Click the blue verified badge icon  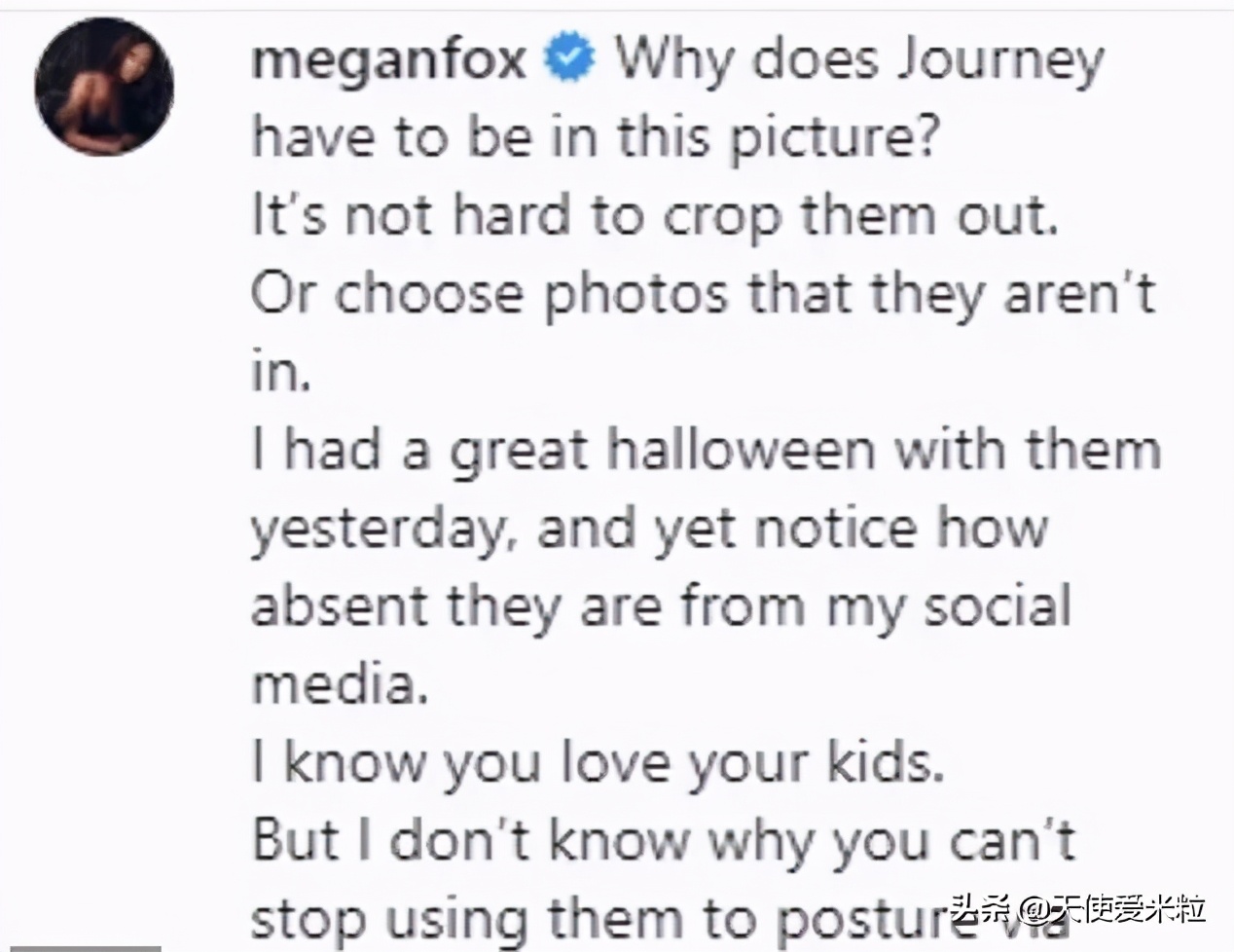tap(568, 59)
